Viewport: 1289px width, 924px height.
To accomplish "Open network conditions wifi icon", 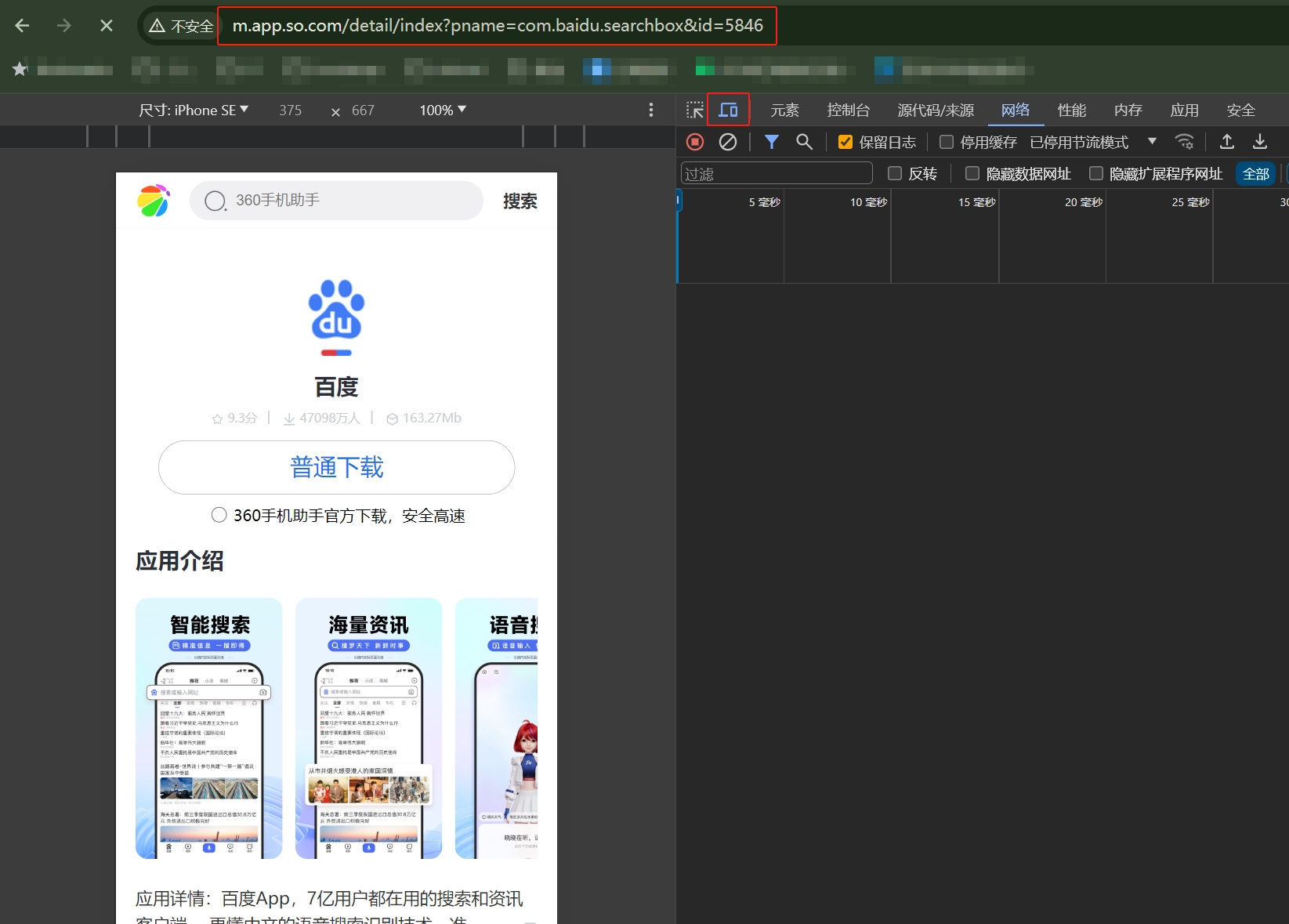I will pos(1184,142).
